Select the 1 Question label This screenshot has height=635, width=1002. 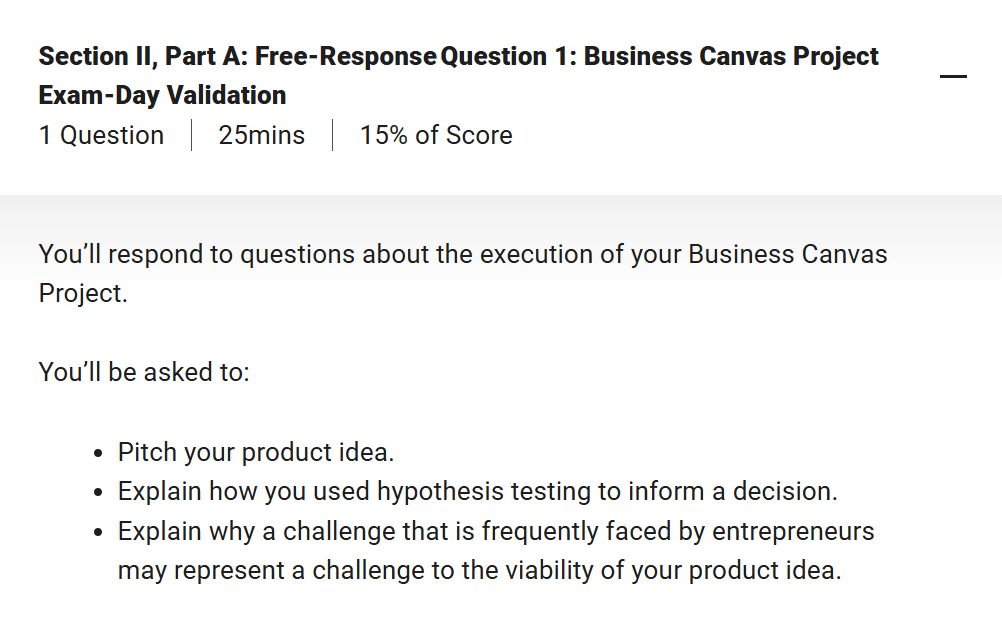pos(102,135)
